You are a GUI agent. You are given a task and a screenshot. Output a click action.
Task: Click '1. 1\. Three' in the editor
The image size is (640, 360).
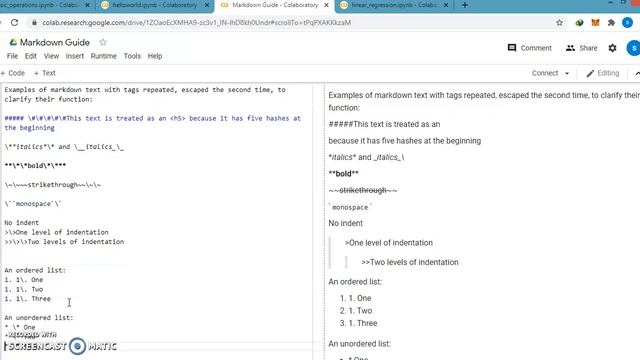28,299
